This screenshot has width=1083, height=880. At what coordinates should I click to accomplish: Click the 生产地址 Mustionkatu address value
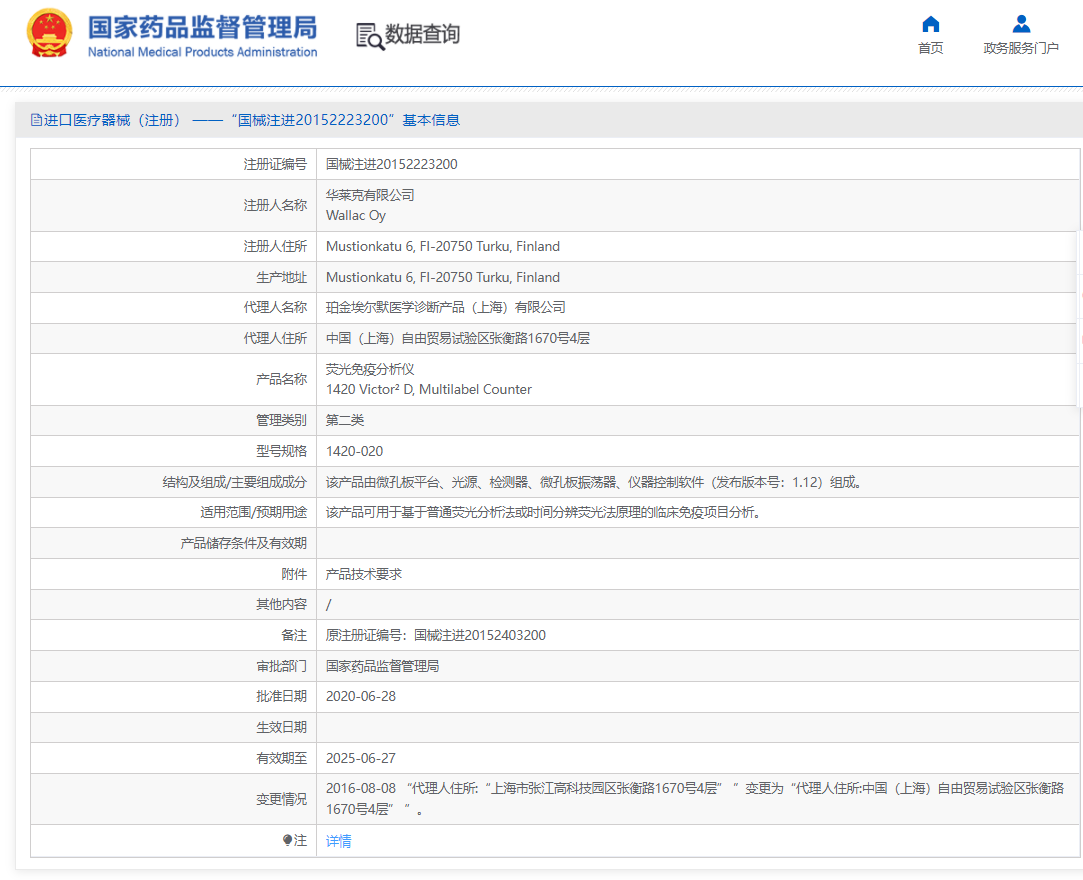(443, 278)
